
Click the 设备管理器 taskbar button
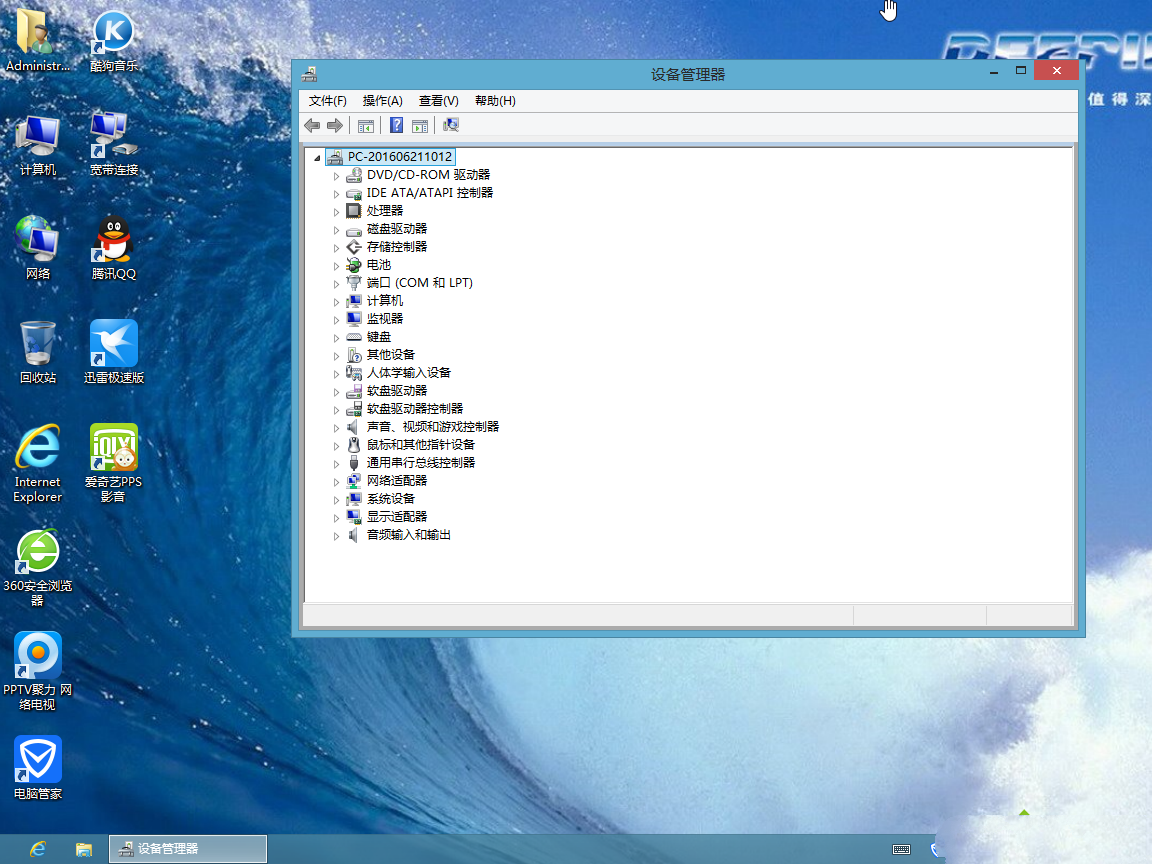pyautogui.click(x=187, y=848)
